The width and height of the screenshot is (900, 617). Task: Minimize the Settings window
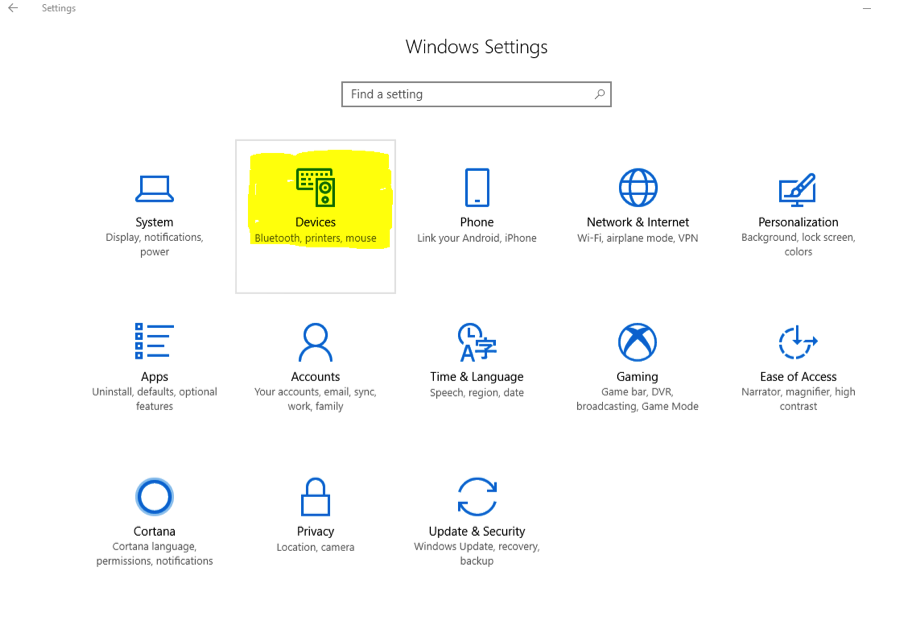866,8
